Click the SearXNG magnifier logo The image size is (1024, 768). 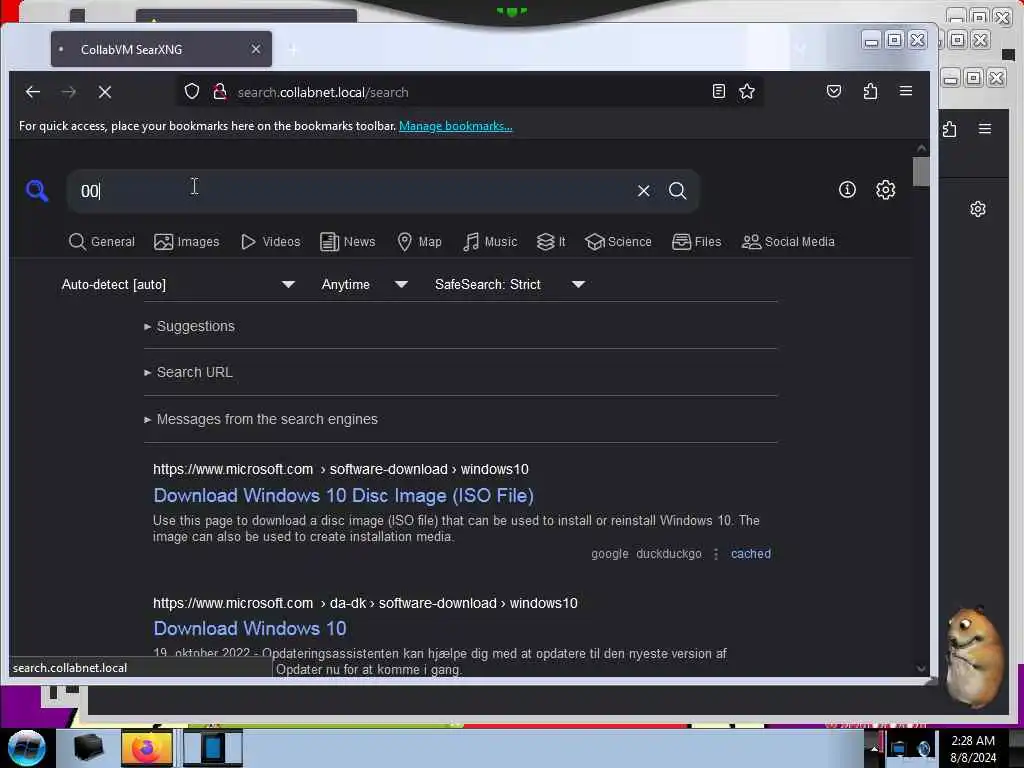click(37, 191)
